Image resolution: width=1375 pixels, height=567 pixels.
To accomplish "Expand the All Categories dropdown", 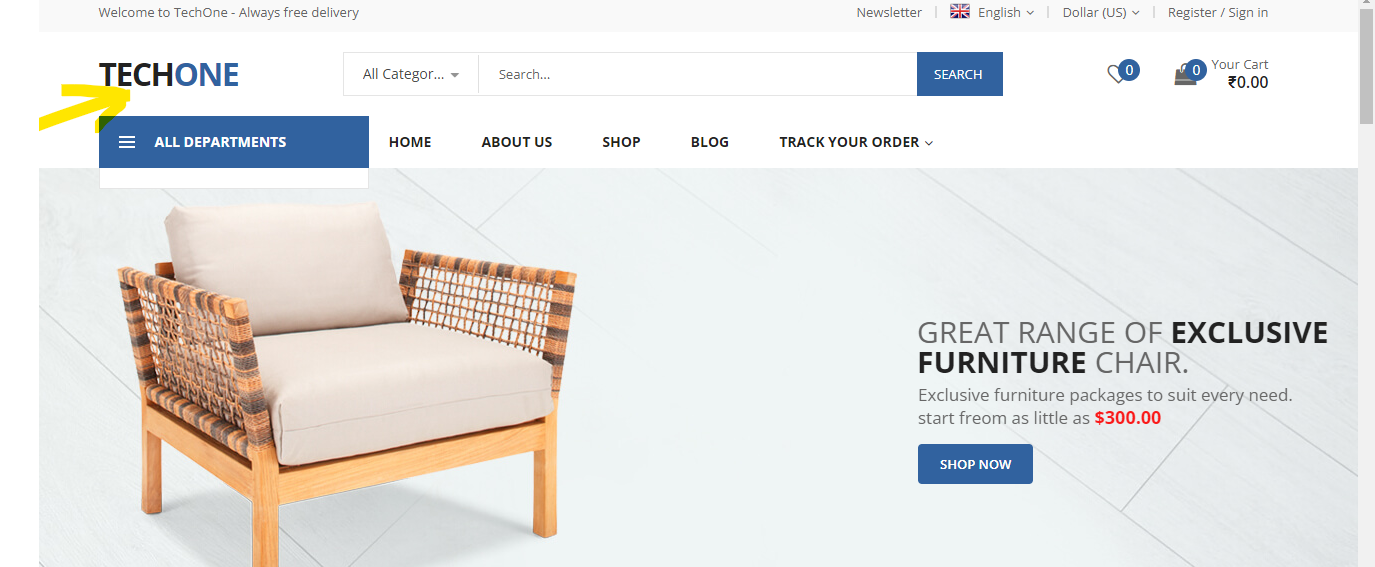I will (x=411, y=74).
